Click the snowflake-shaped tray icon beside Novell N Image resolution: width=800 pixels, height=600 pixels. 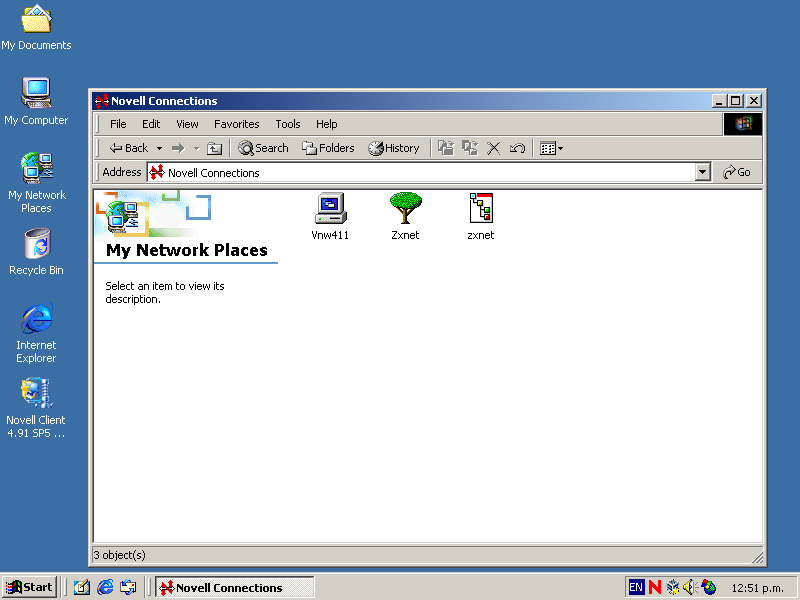[673, 588]
